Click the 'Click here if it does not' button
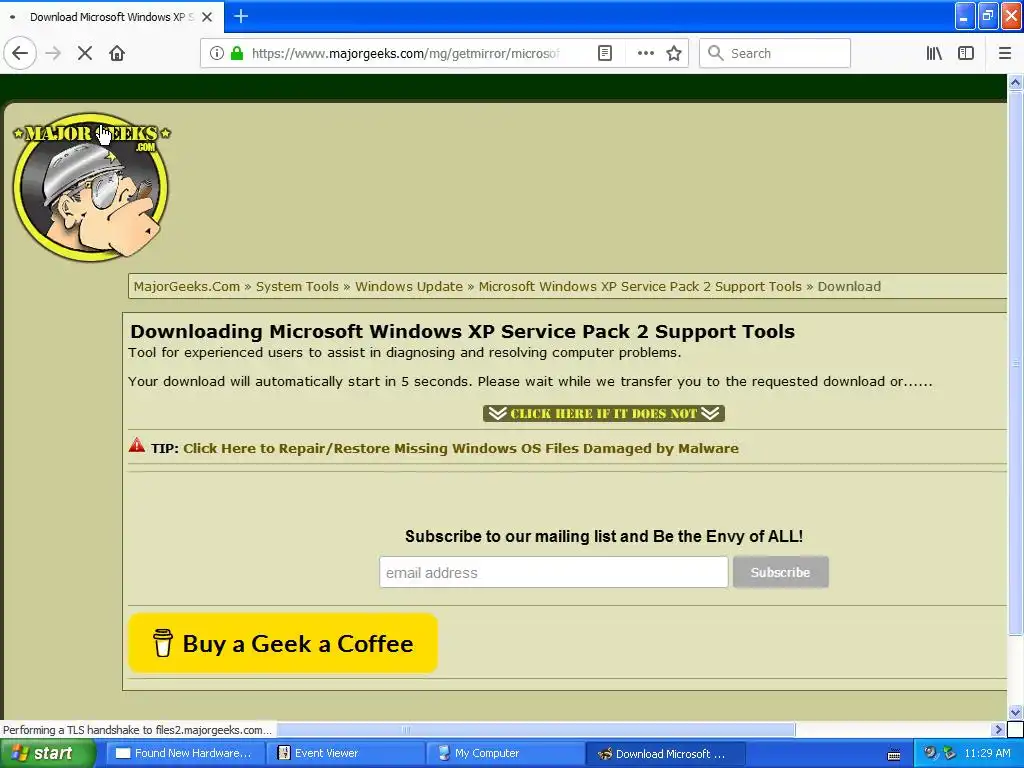 coord(604,413)
